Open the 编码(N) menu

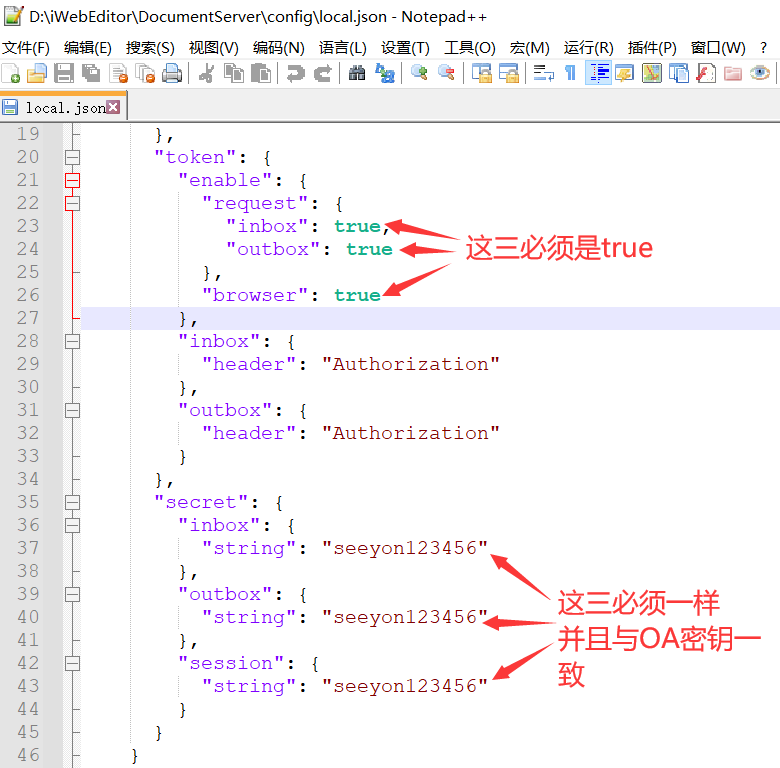(x=279, y=48)
